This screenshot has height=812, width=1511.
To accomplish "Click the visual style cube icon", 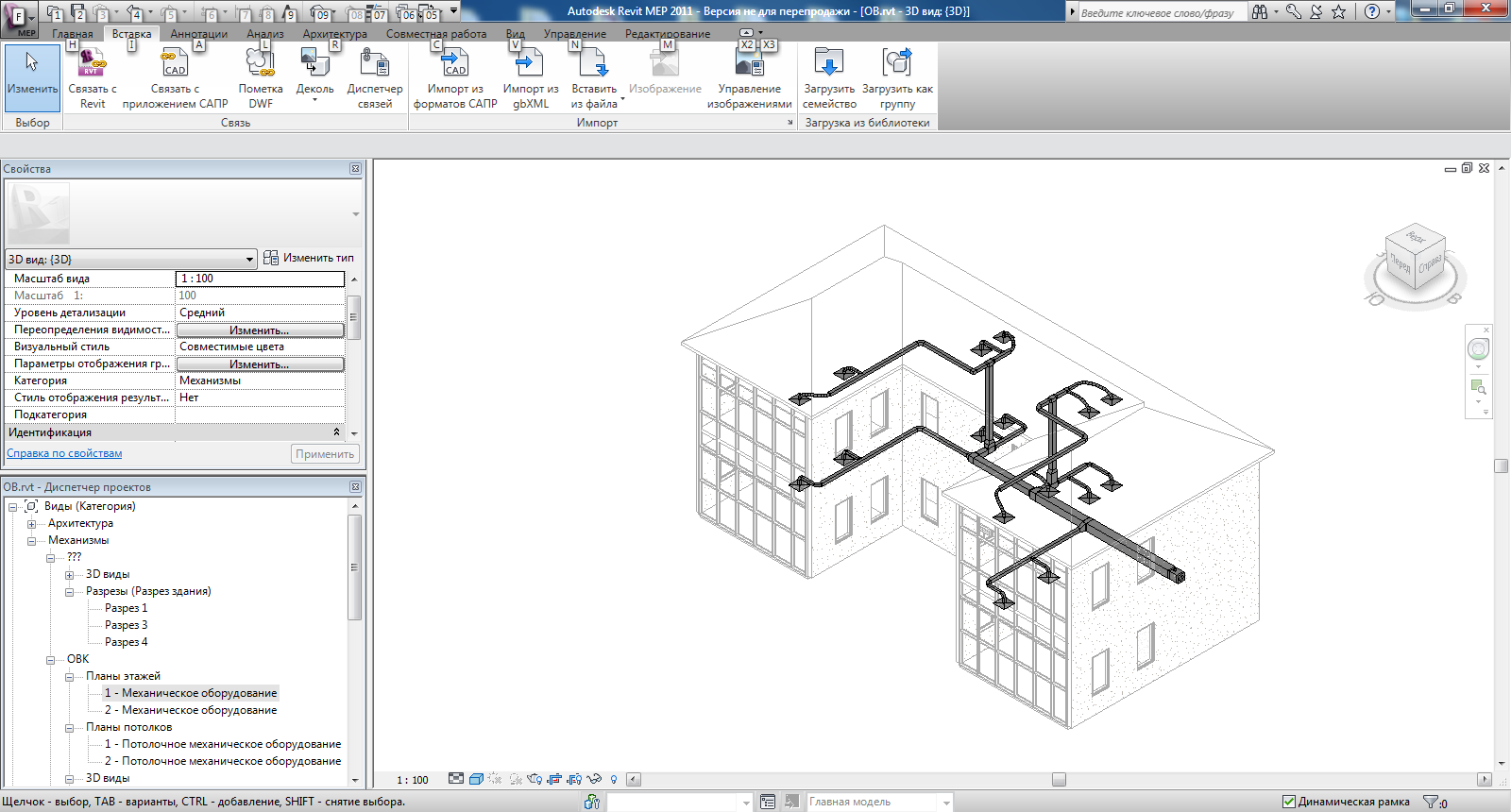I will [477, 779].
